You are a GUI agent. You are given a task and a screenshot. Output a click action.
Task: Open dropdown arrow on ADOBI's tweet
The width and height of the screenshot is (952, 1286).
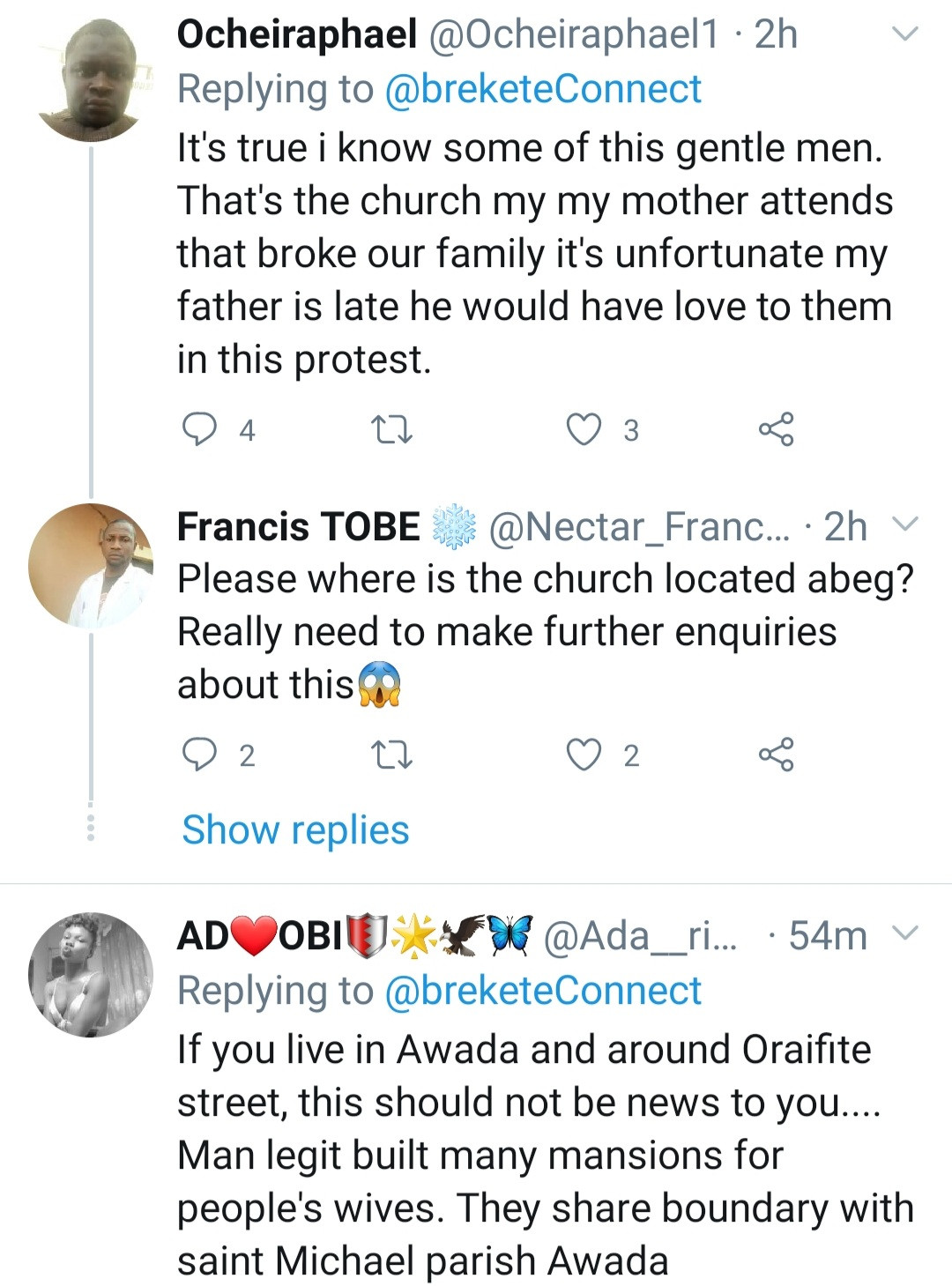tap(905, 933)
